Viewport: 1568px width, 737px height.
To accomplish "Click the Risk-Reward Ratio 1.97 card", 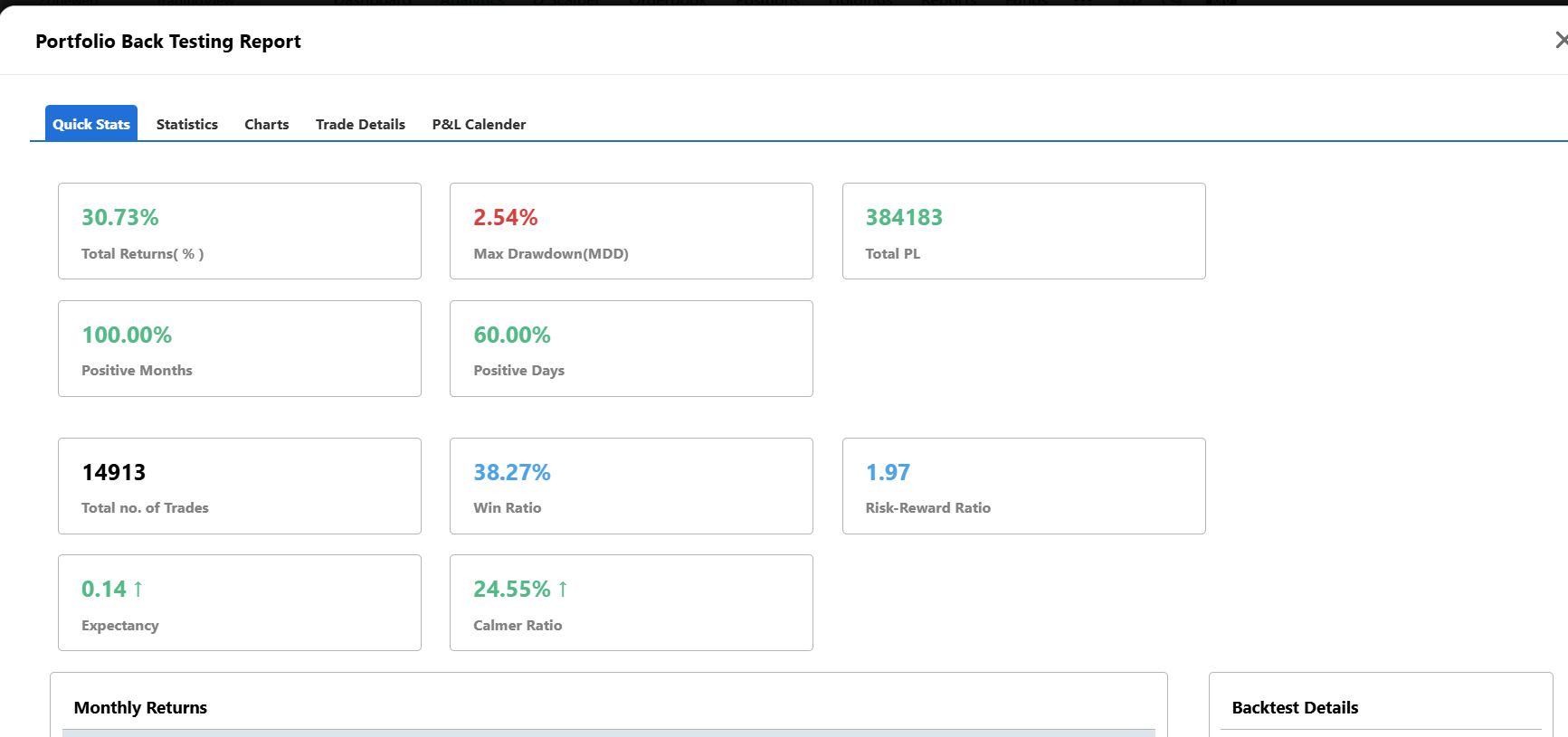I will [1024, 486].
